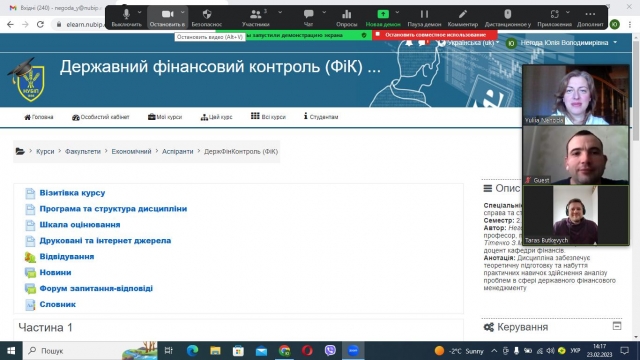The width and height of the screenshot is (640, 360).
Task: Open Microsoft Edge from taskbar
Action: coord(192,351)
